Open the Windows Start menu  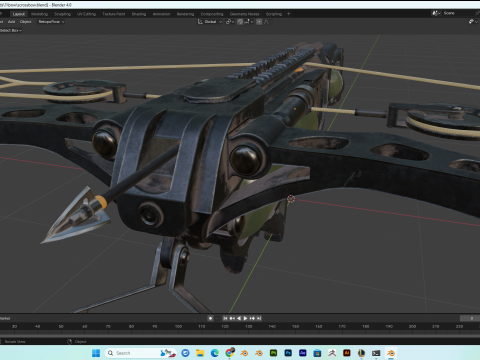[96, 353]
